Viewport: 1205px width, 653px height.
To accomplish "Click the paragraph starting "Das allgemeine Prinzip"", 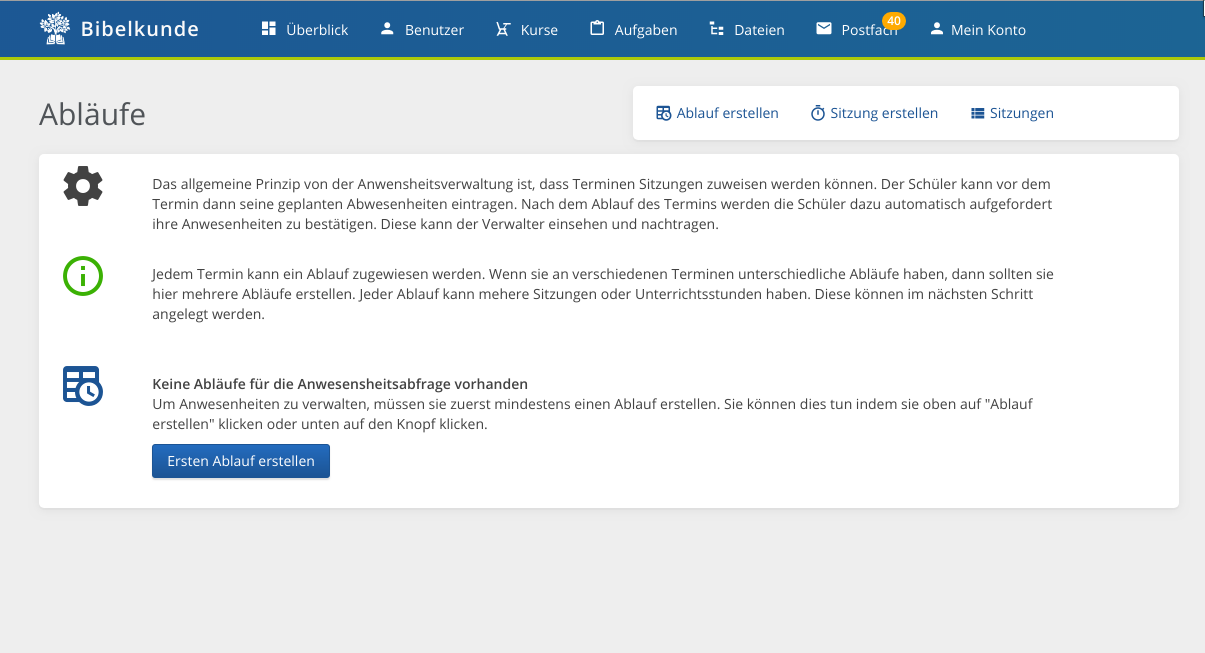I will click(602, 204).
